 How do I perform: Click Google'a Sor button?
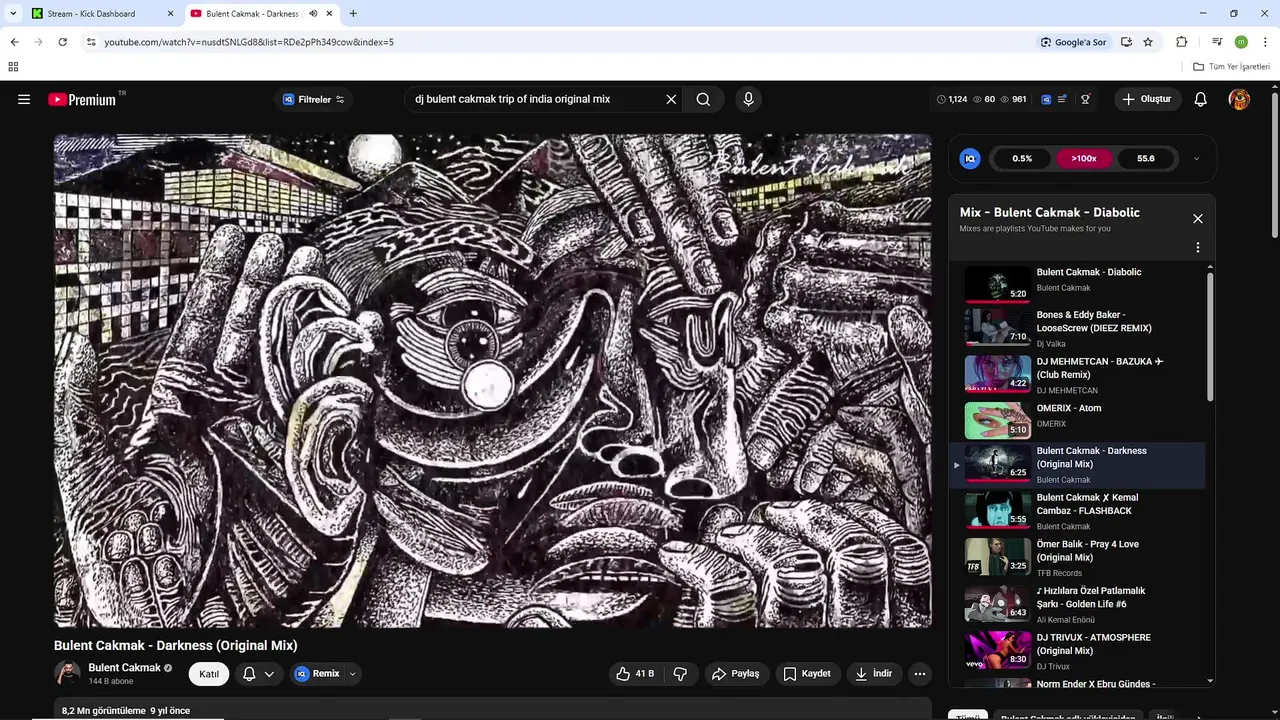[1073, 42]
